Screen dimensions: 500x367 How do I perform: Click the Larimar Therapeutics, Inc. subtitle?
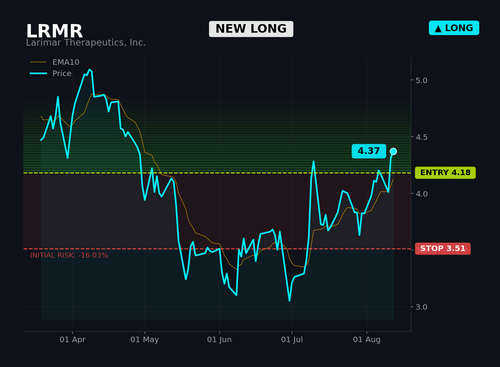(x=86, y=43)
